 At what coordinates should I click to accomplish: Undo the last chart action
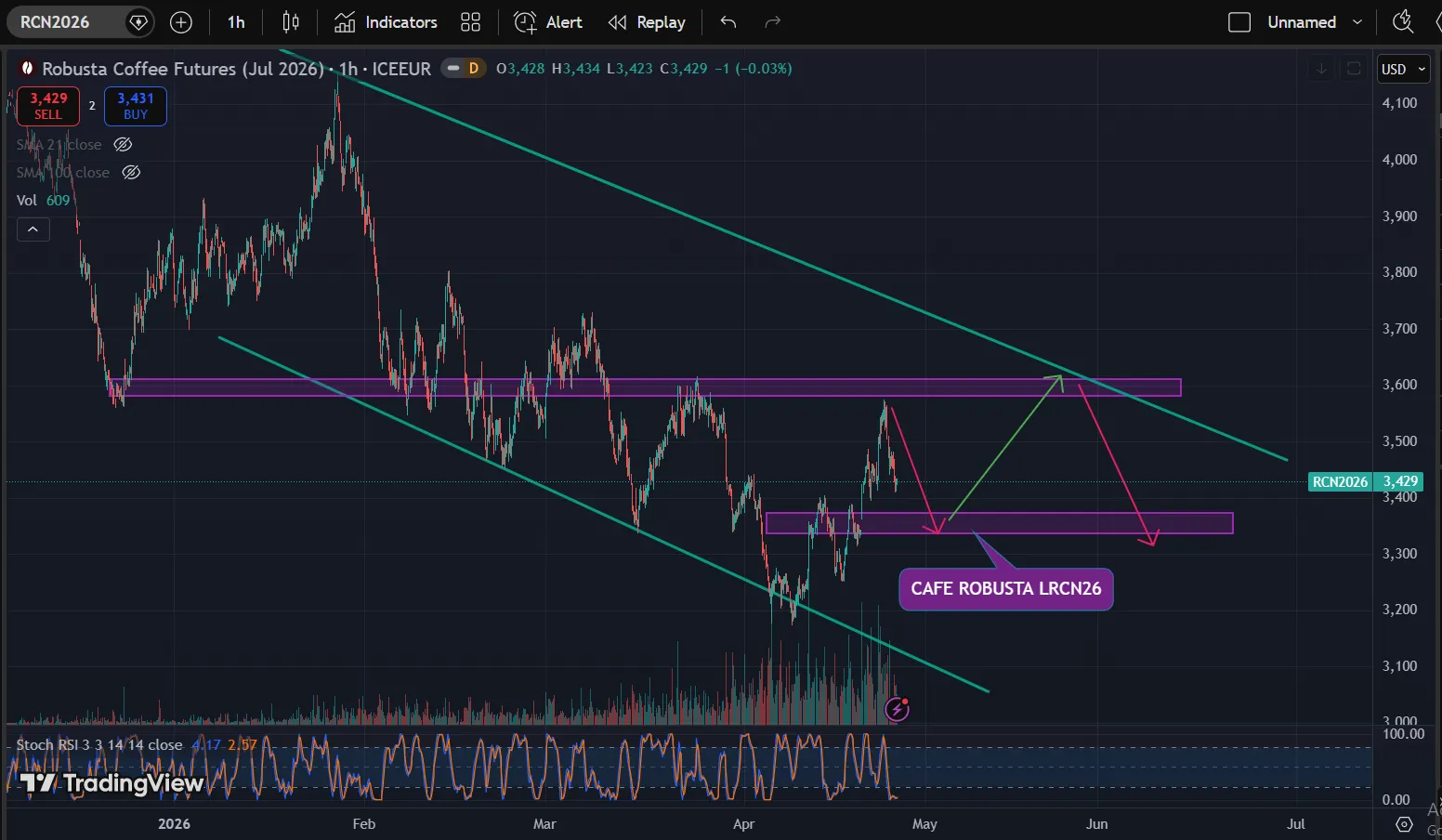pyautogui.click(x=728, y=22)
